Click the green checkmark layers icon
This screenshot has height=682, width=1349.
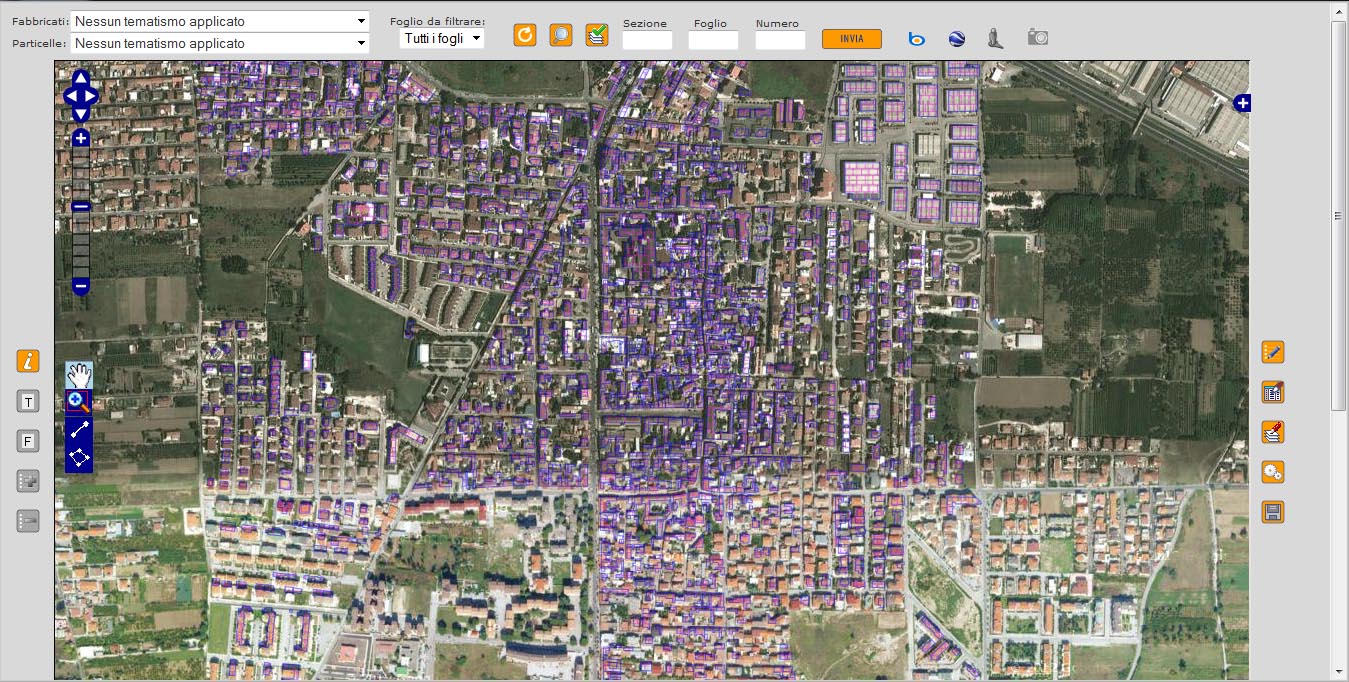597,36
